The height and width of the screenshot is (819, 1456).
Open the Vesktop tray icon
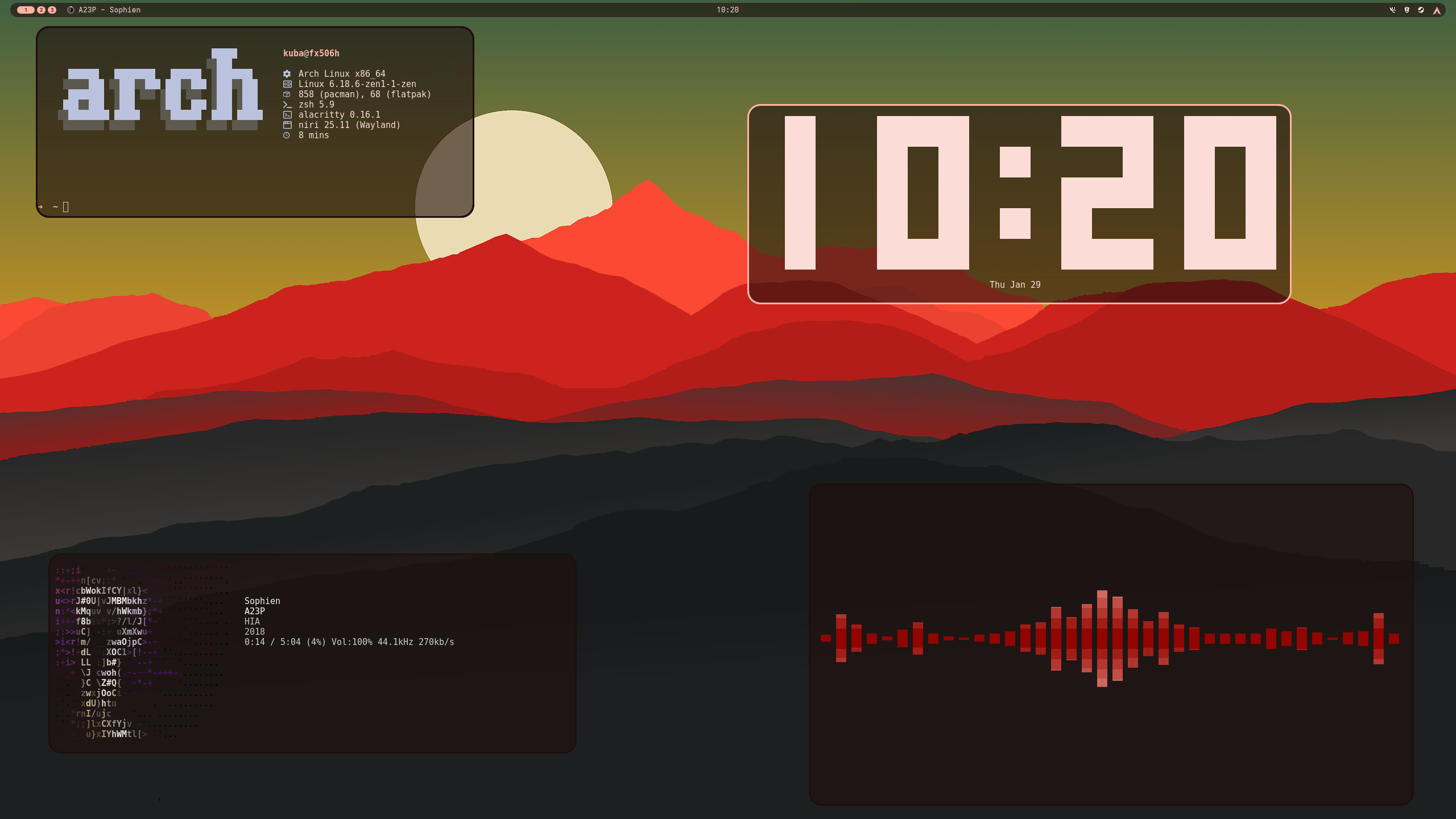coord(1392,10)
